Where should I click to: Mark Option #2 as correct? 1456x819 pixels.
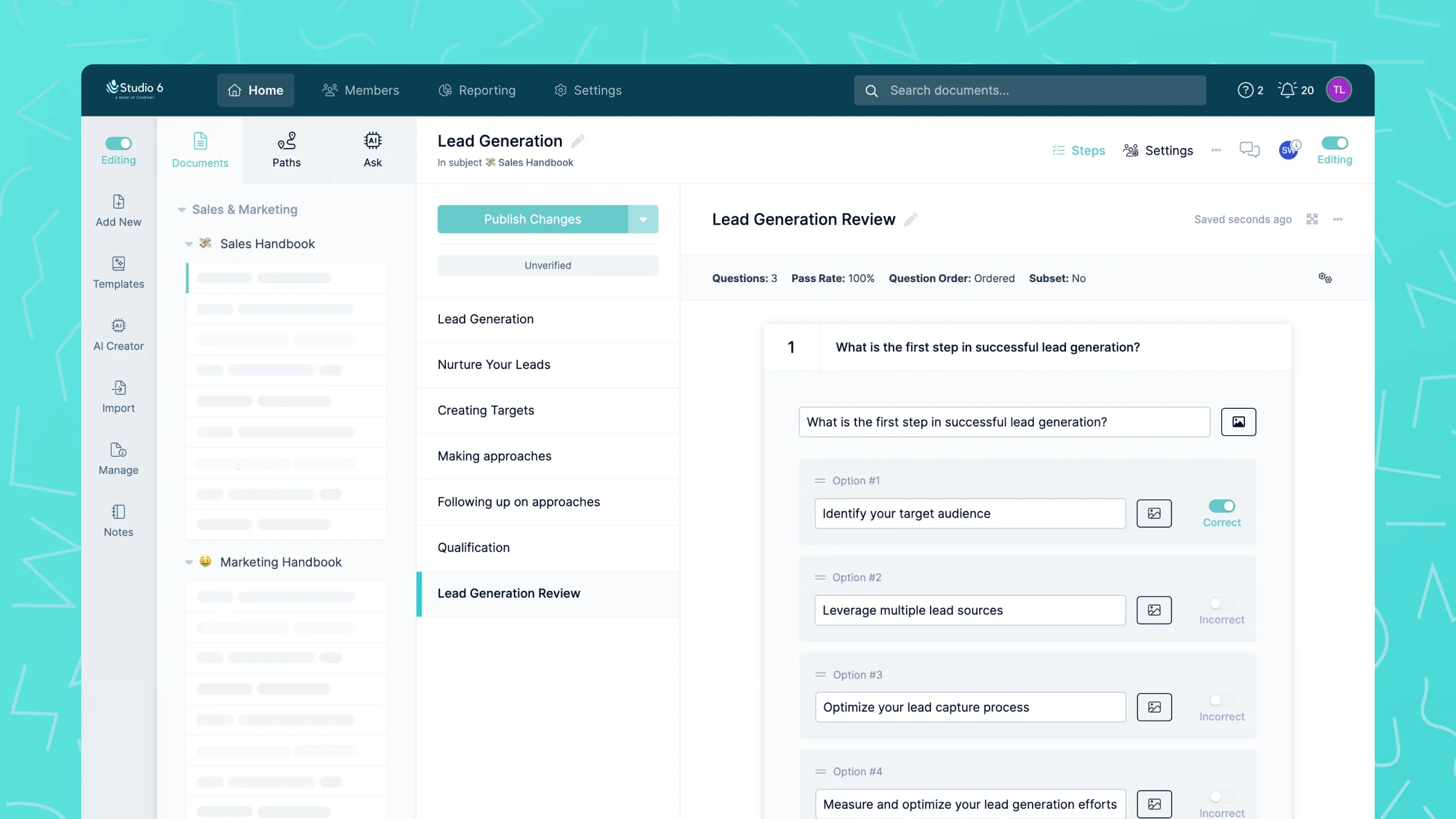(1221, 603)
